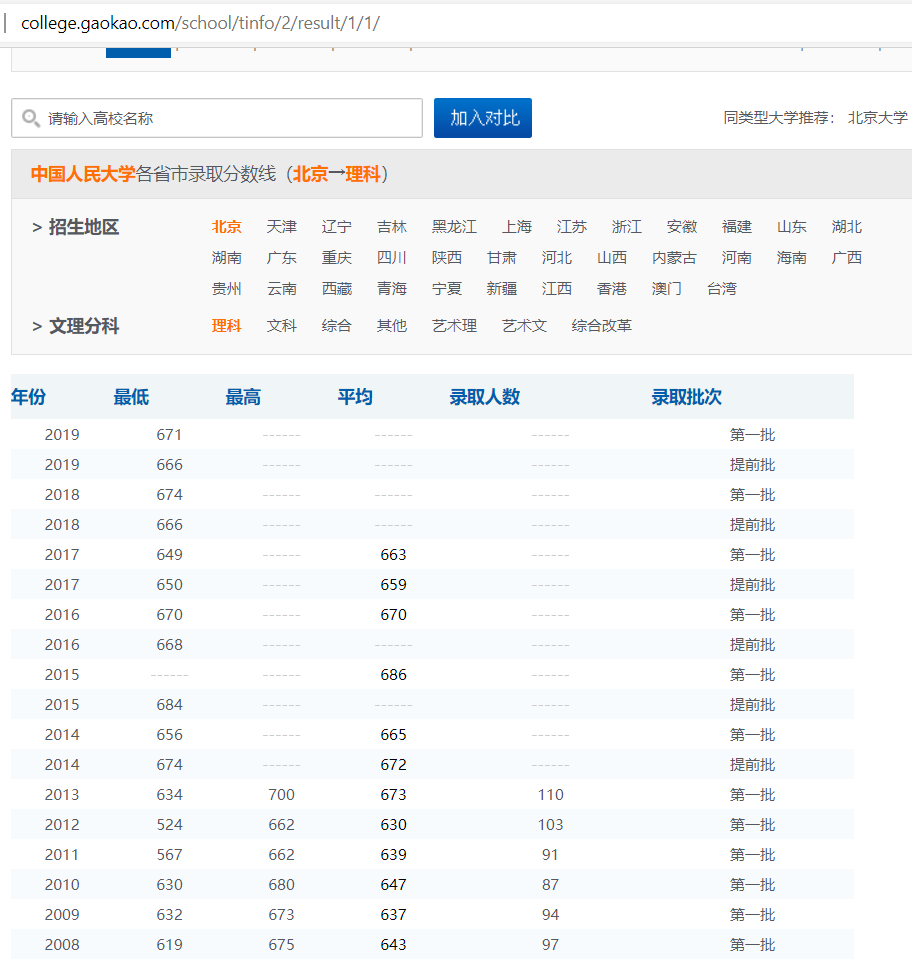This screenshot has height=973, width=912.
Task: Select 新疆 region
Action: (502, 289)
